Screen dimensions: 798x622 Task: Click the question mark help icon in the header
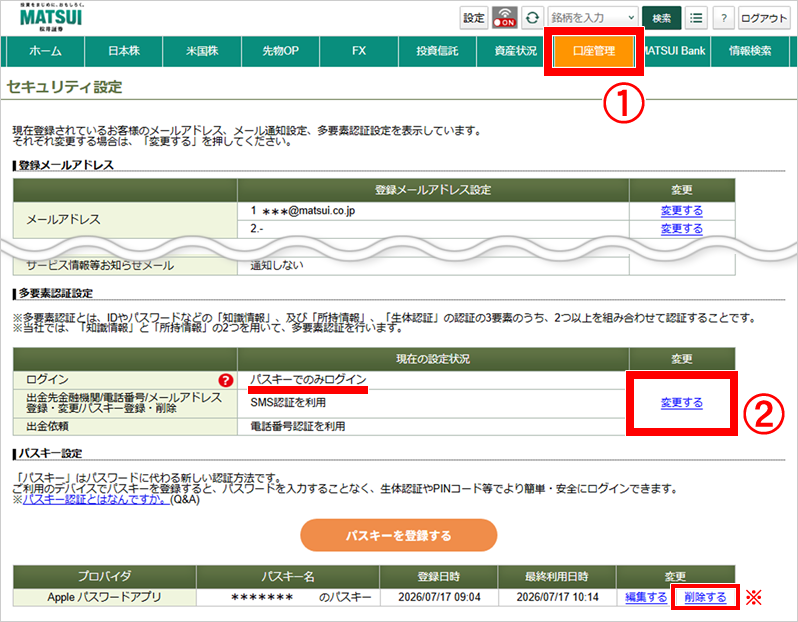[x=723, y=18]
